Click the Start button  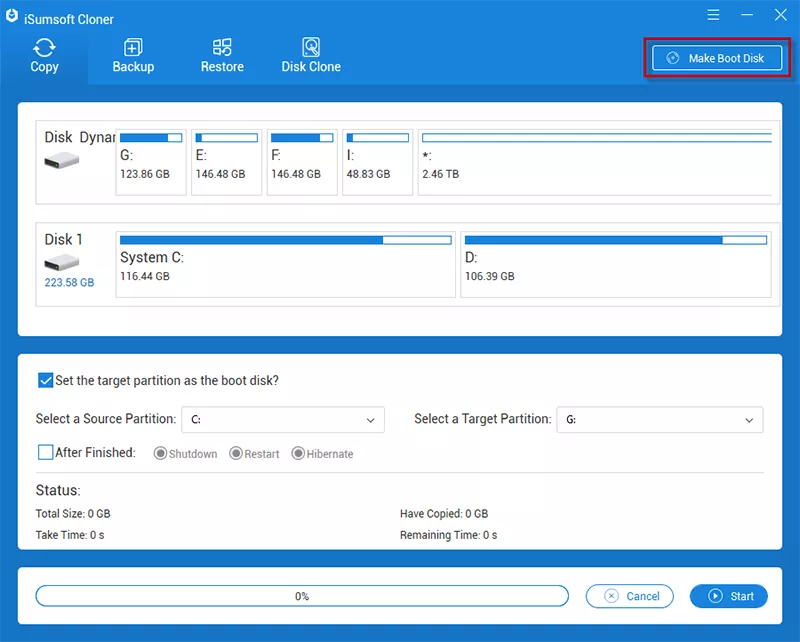tap(729, 596)
